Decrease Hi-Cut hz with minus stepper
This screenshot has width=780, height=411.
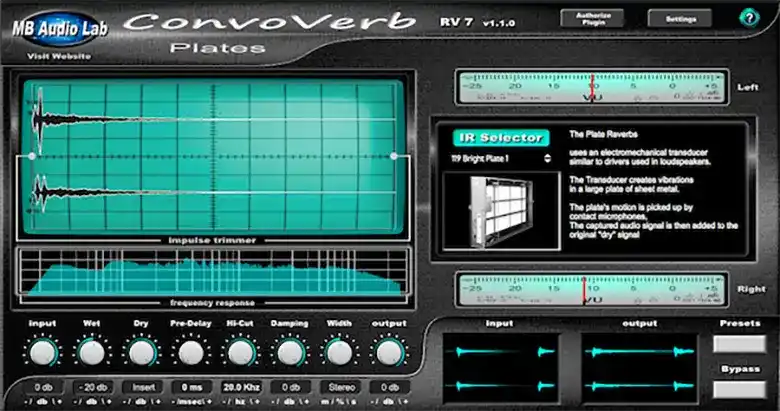(x=226, y=401)
